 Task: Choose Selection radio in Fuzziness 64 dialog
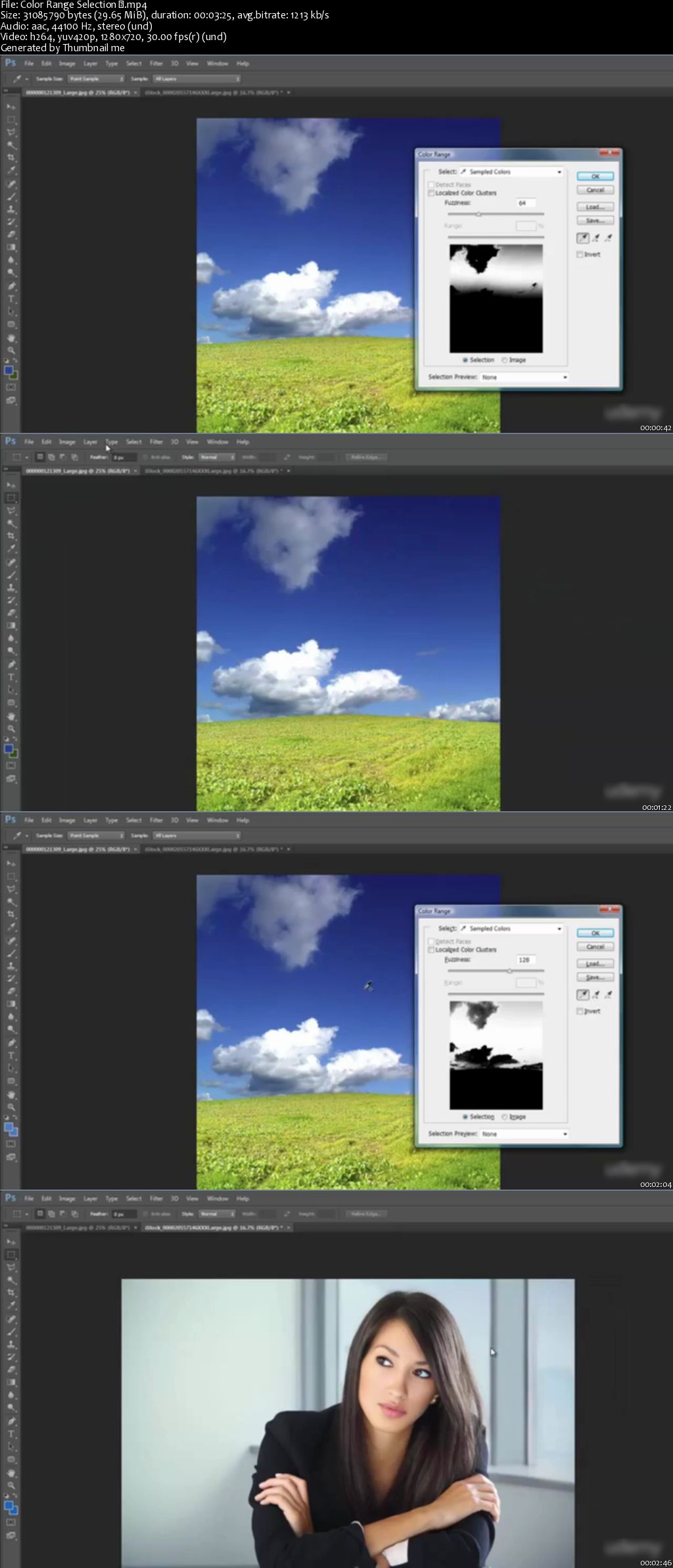pos(465,360)
